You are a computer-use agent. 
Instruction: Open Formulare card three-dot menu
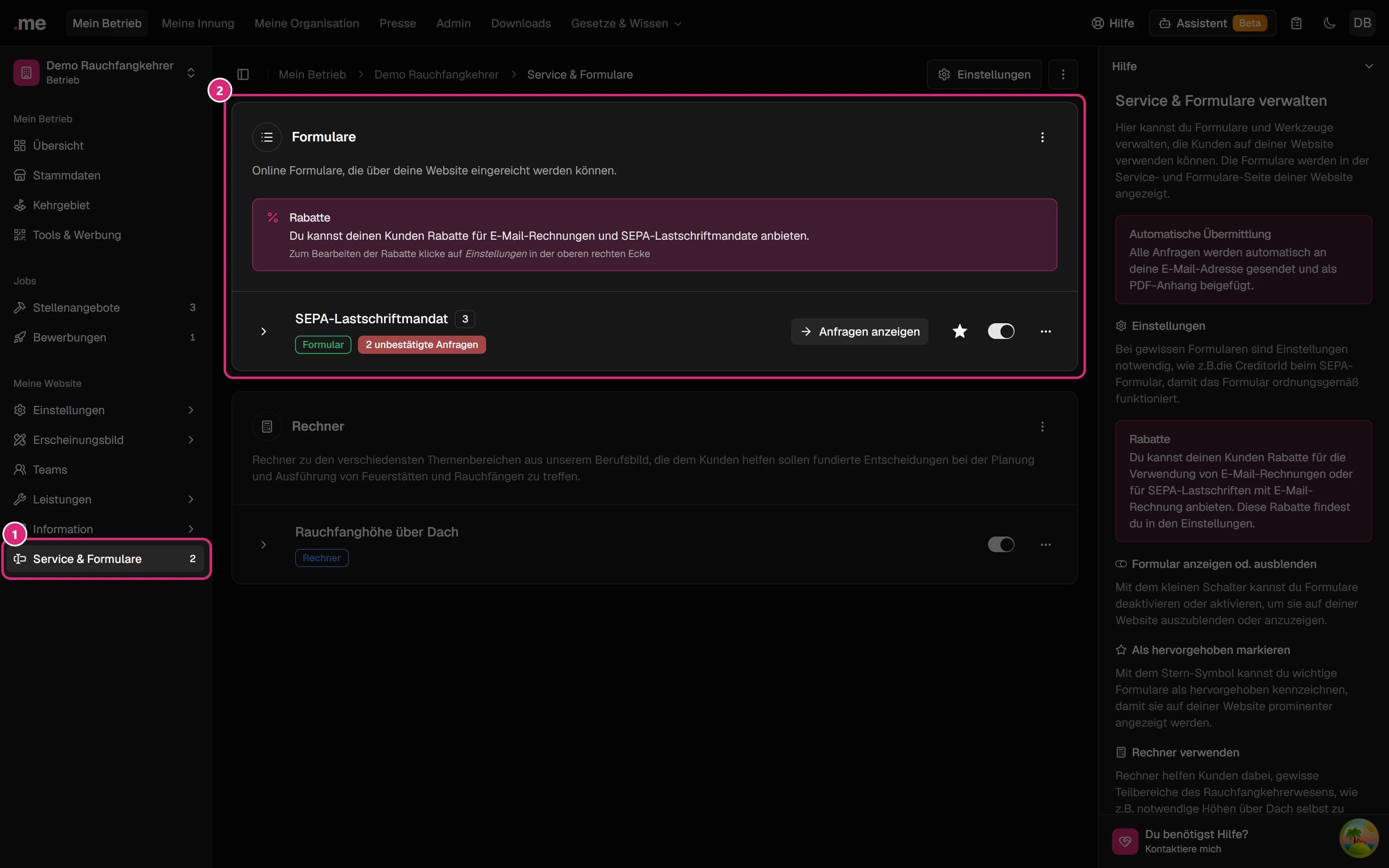click(1042, 137)
